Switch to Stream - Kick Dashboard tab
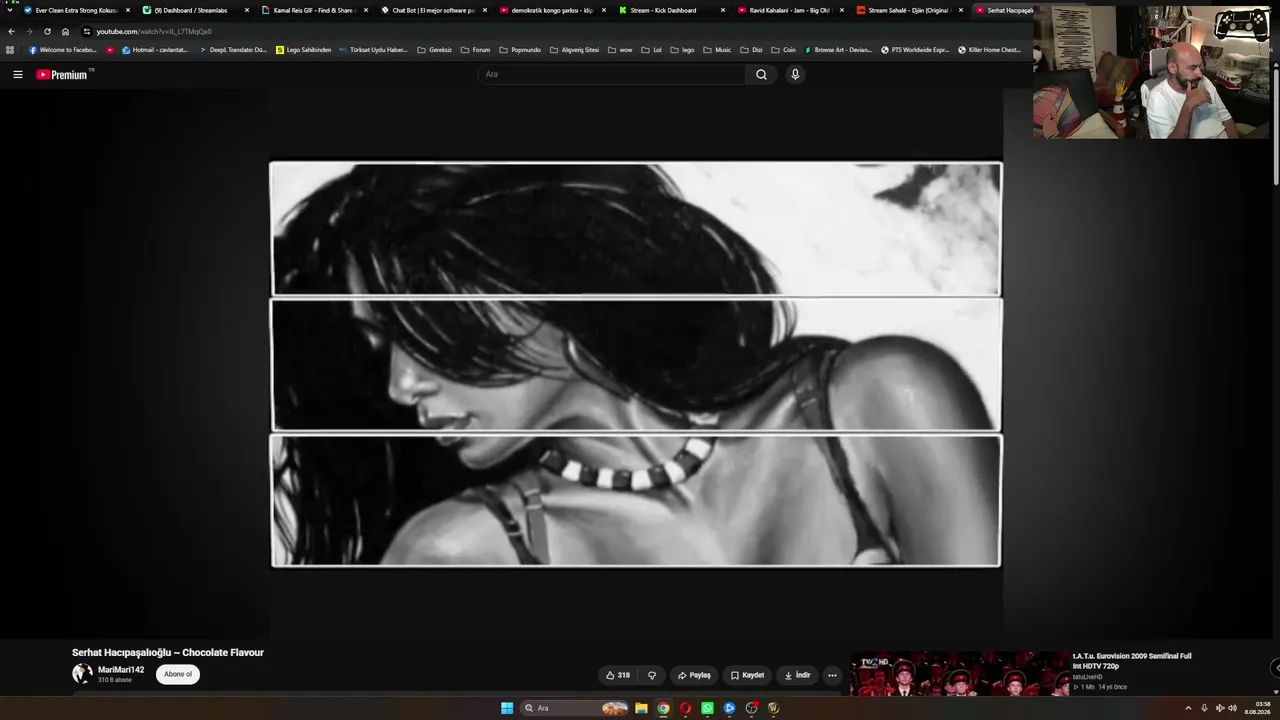The image size is (1280, 720). [x=672, y=10]
